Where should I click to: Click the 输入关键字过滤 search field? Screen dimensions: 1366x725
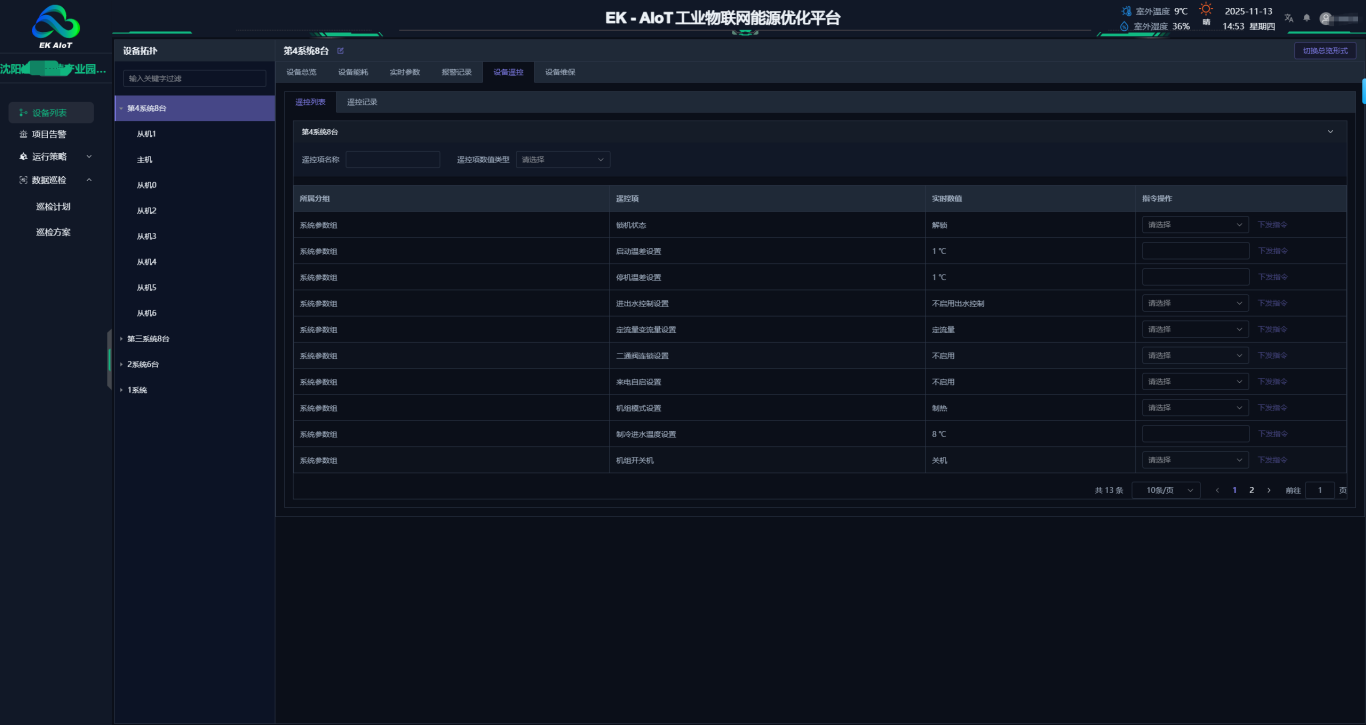pos(195,78)
